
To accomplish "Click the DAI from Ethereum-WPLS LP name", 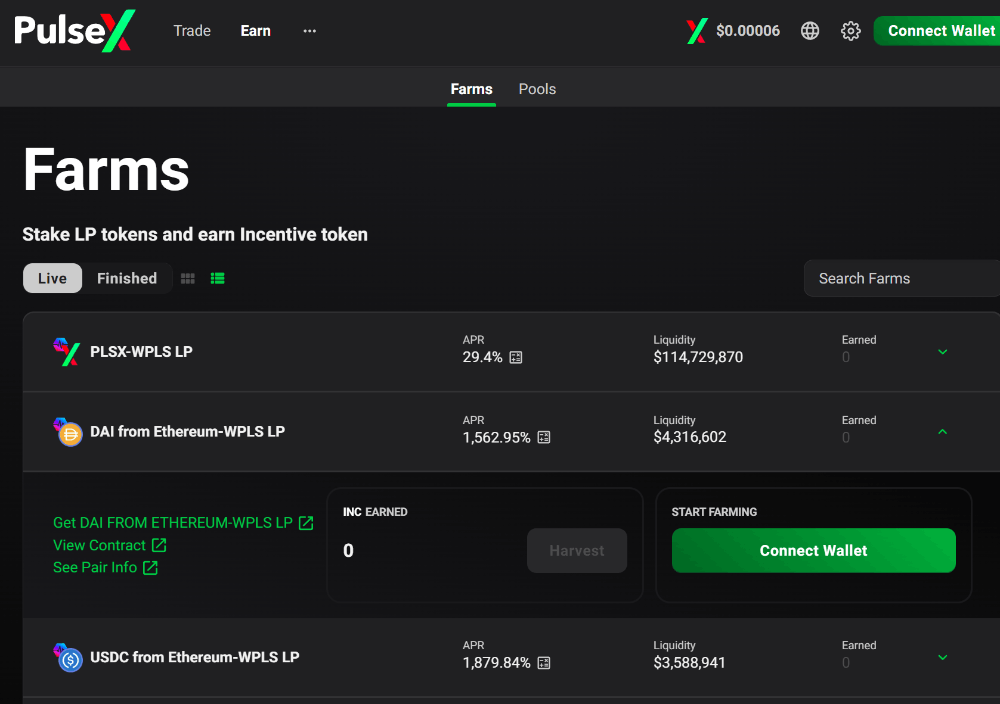I will tap(188, 432).
